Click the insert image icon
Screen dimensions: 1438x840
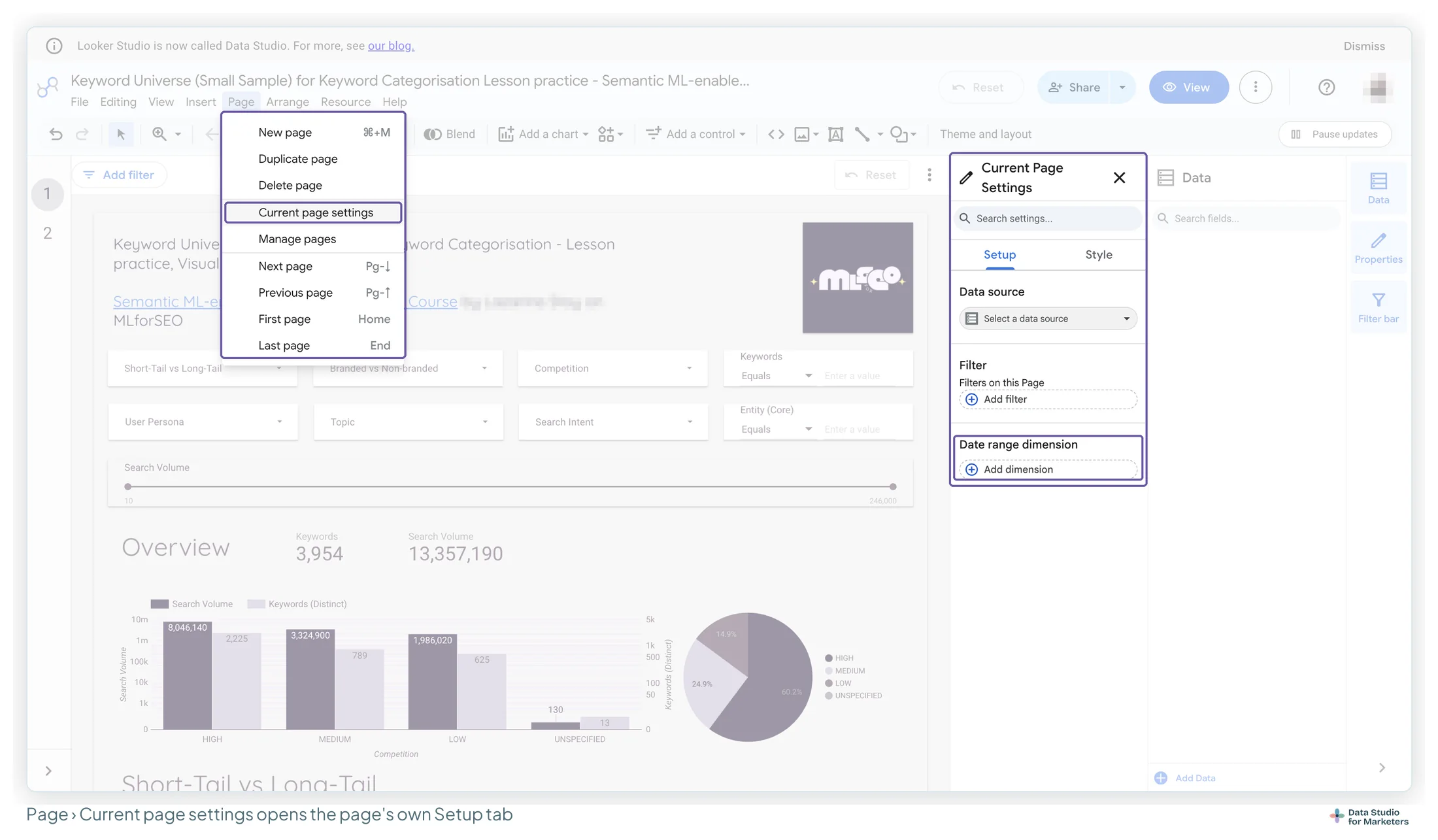(x=802, y=134)
